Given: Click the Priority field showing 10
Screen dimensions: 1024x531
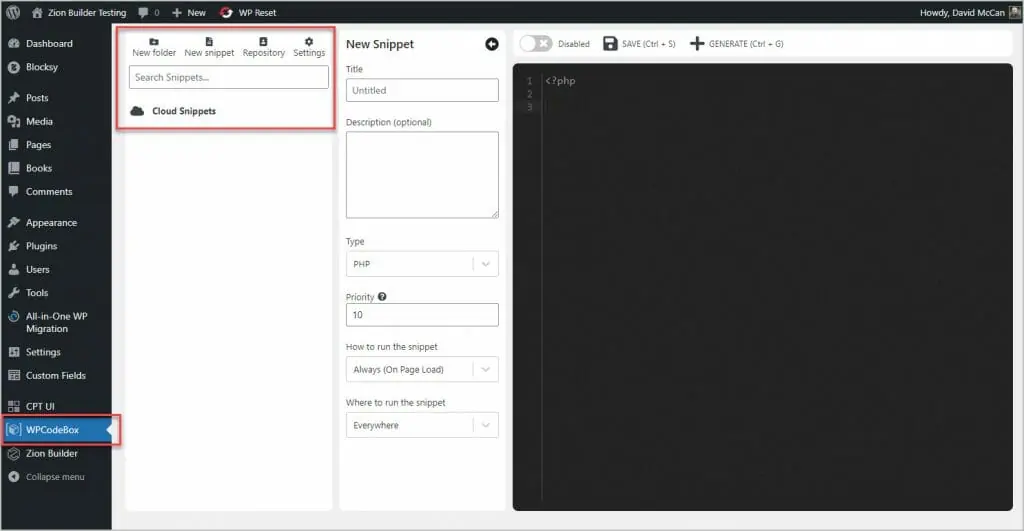Looking at the screenshot, I should tap(422, 315).
